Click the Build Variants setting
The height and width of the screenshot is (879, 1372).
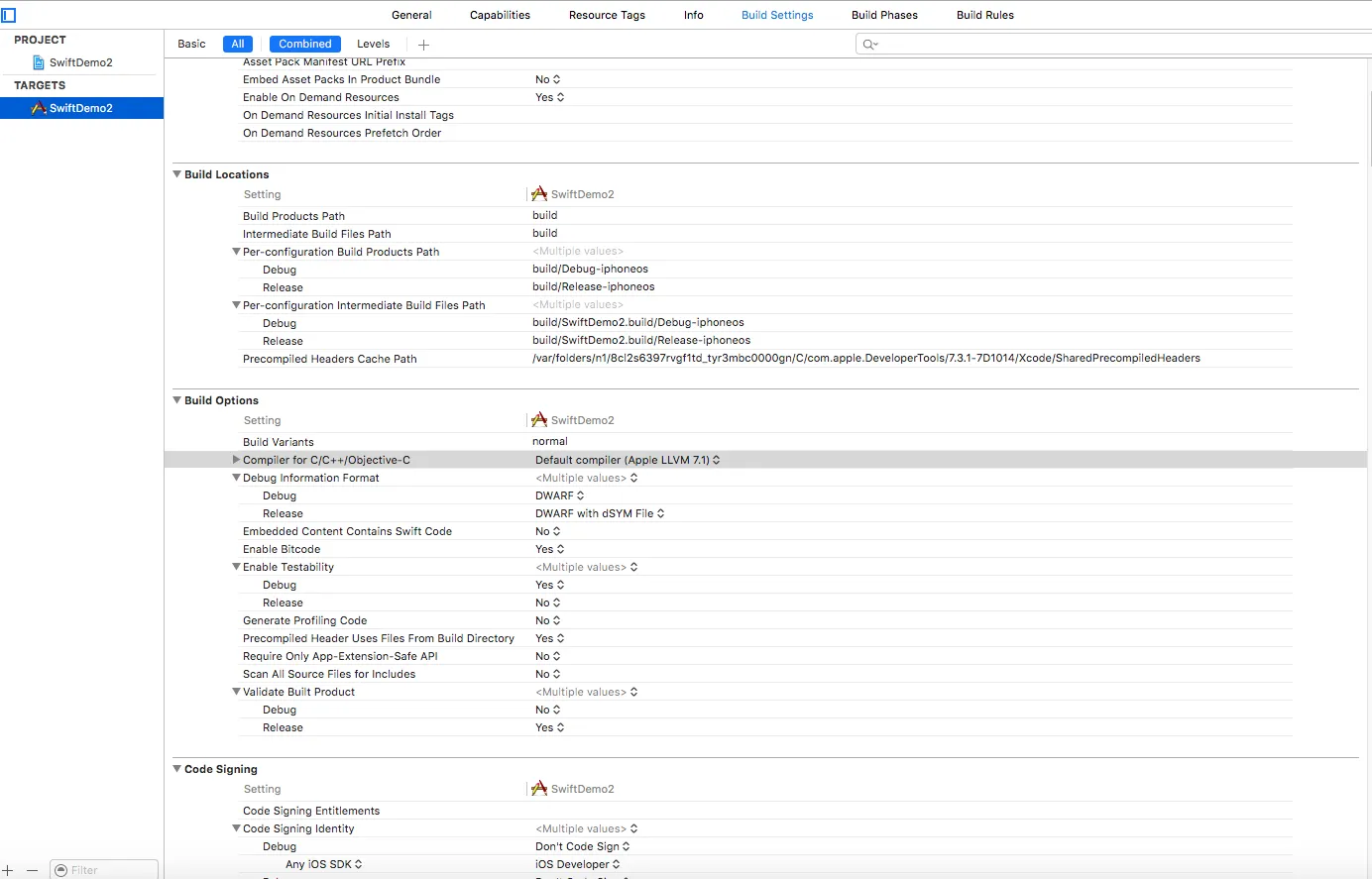tap(278, 442)
